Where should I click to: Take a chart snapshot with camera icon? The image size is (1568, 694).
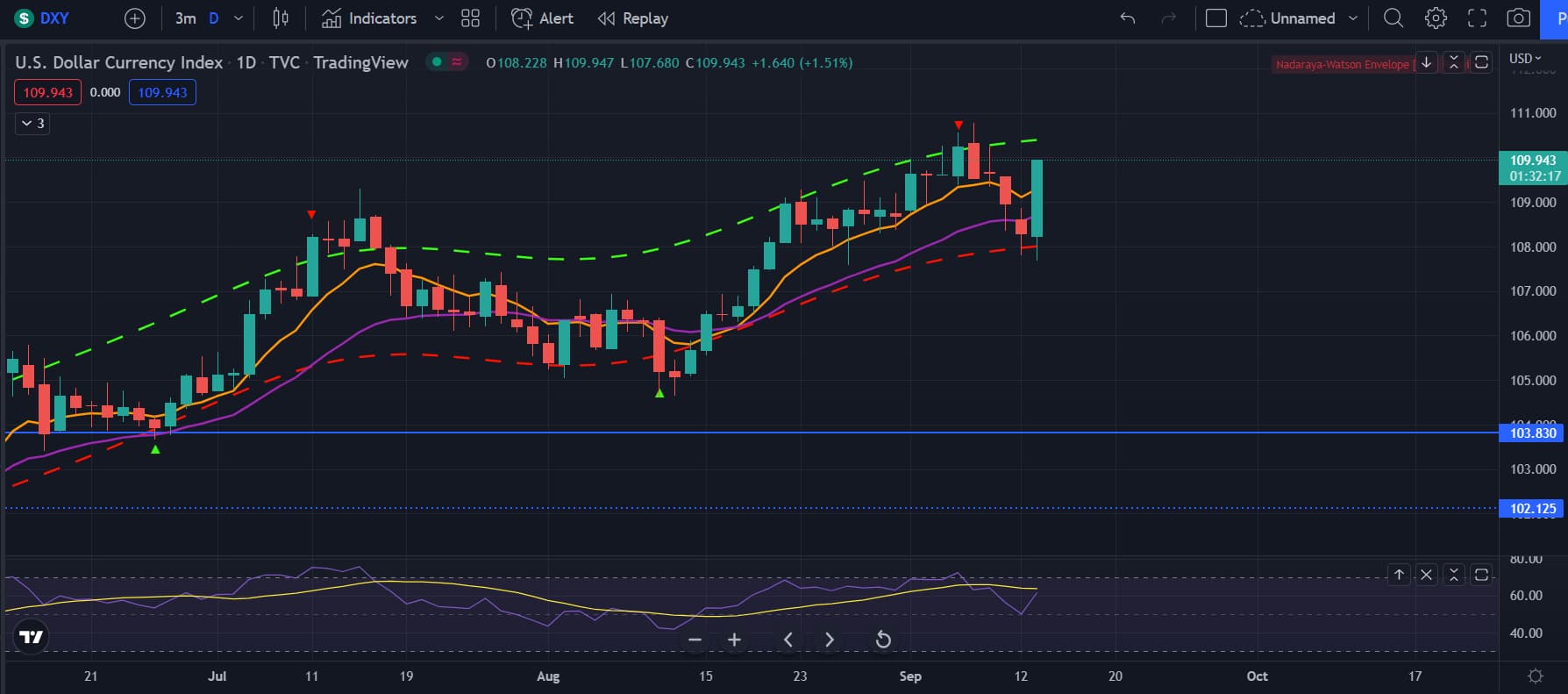(x=1519, y=18)
